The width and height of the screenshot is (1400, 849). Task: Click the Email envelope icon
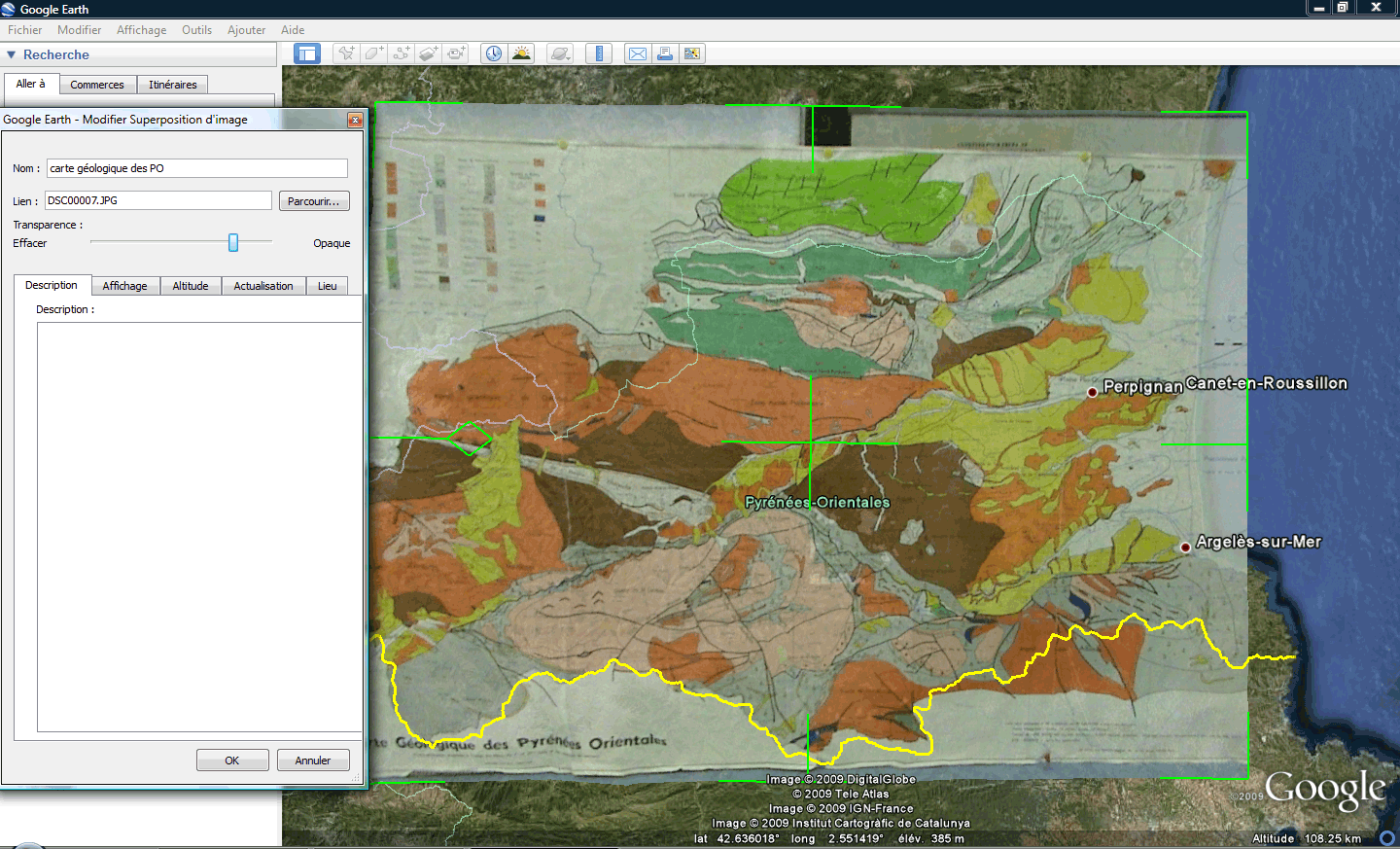coord(637,53)
